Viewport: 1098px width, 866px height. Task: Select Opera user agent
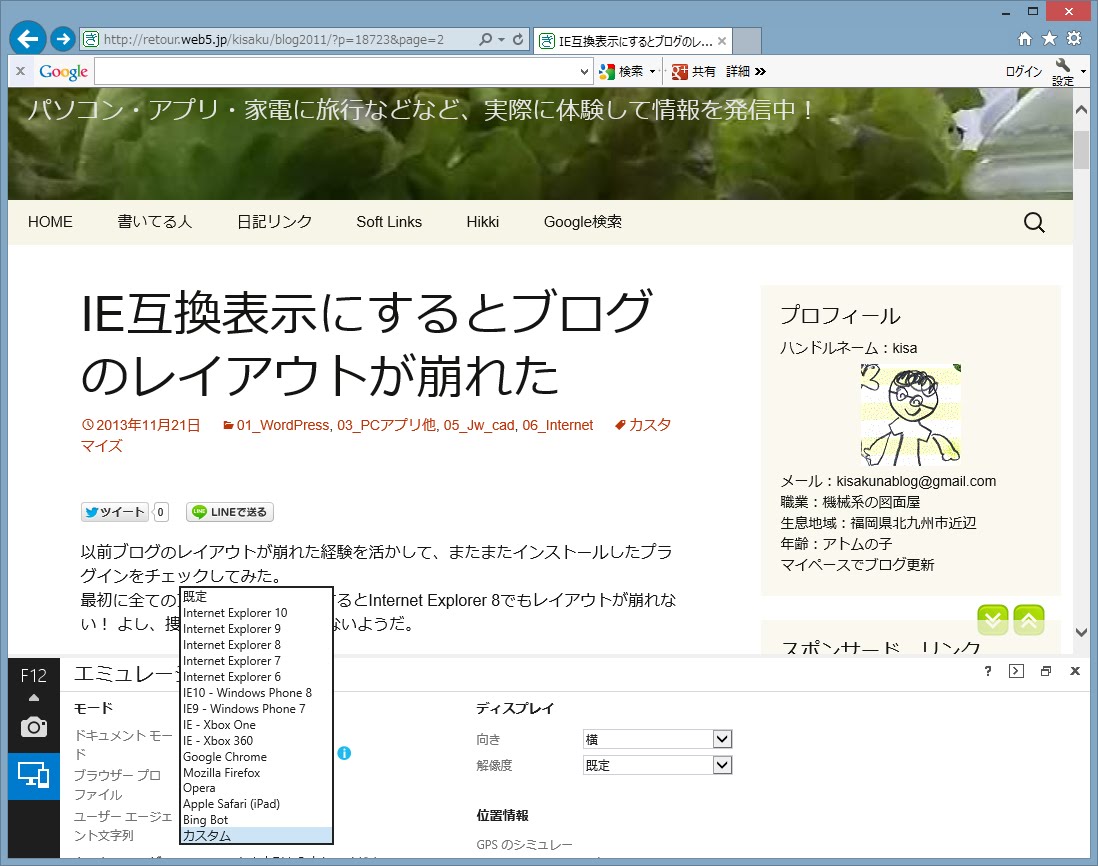click(x=256, y=788)
